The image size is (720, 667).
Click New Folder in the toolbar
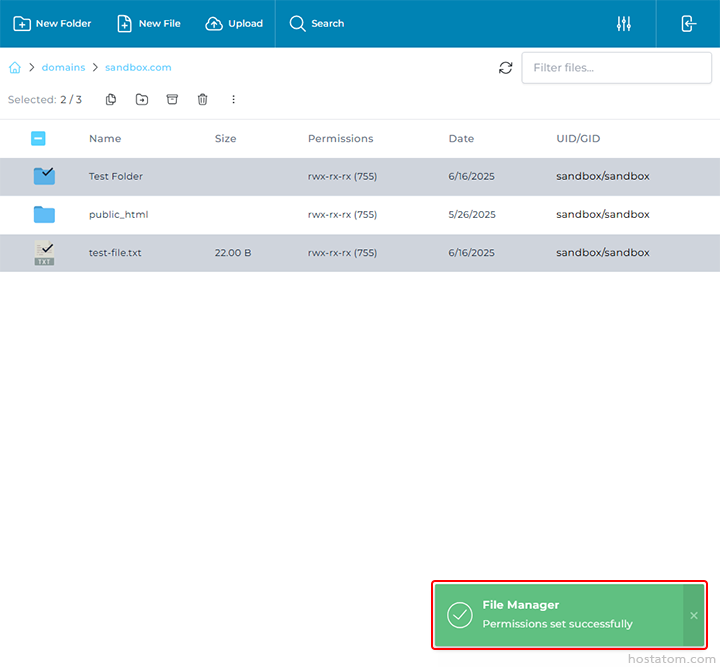(x=52, y=24)
